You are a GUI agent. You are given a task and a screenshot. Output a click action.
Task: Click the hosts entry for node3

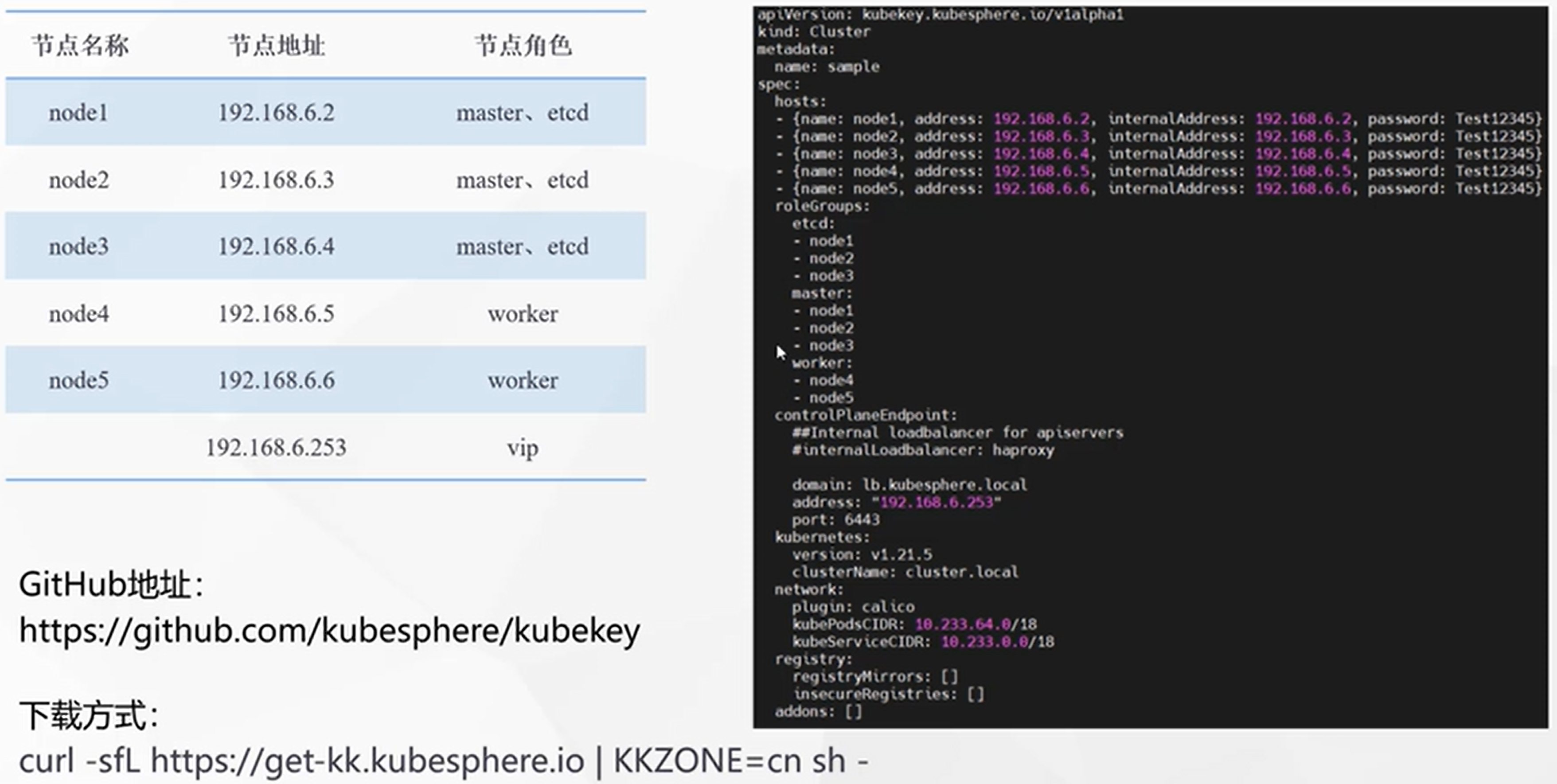point(1159,153)
